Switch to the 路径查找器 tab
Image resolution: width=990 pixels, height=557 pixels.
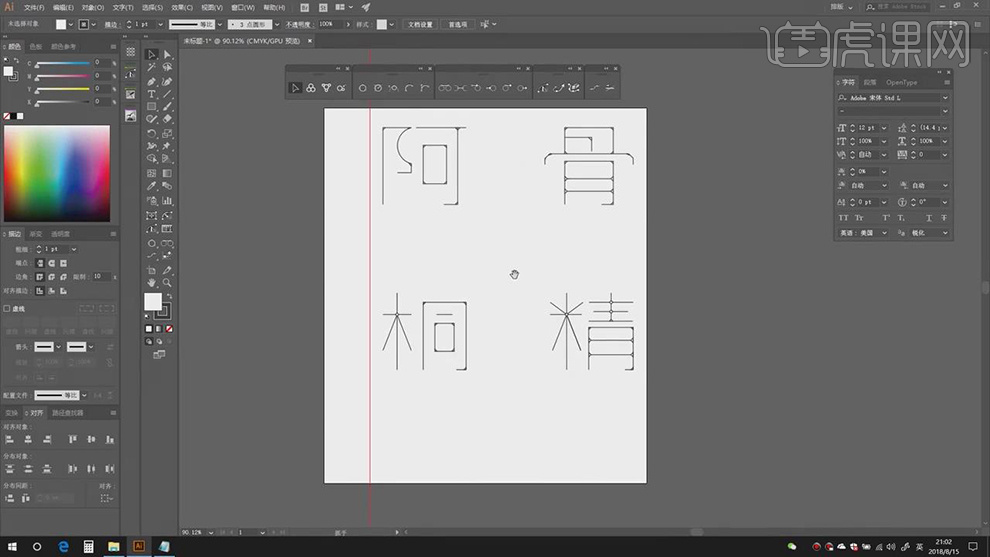click(x=68, y=412)
